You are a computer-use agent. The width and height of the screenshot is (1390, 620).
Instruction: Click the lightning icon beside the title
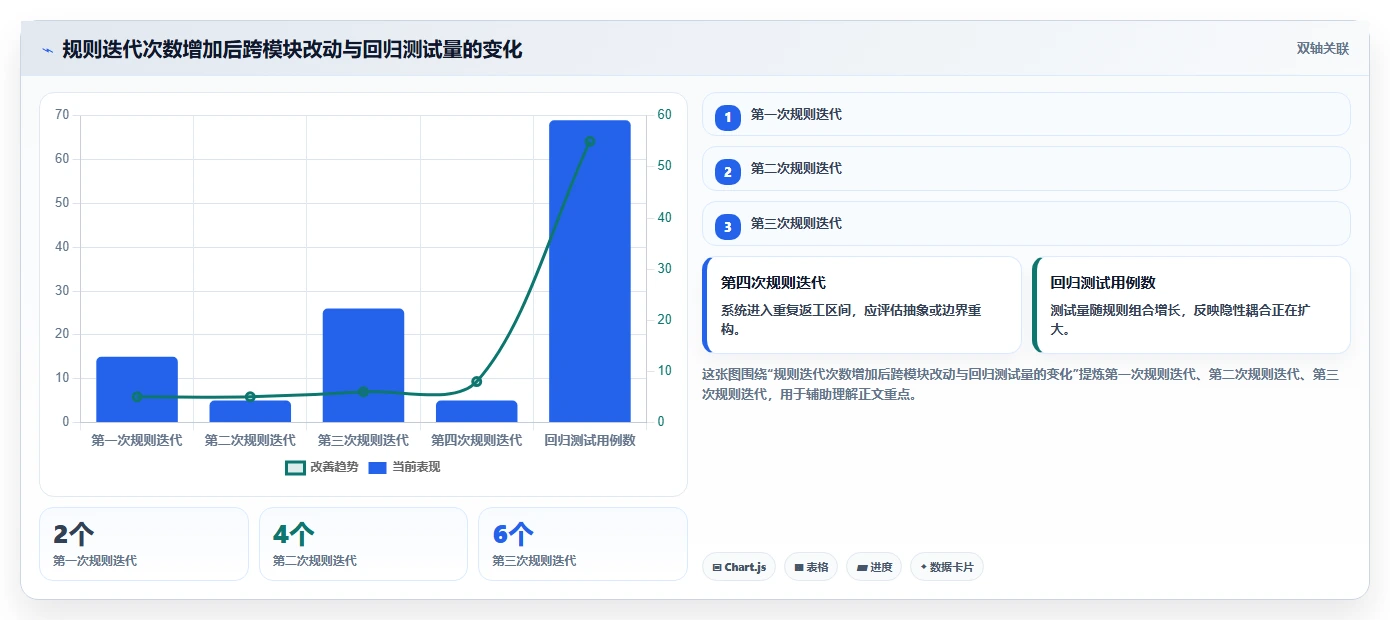point(47,50)
